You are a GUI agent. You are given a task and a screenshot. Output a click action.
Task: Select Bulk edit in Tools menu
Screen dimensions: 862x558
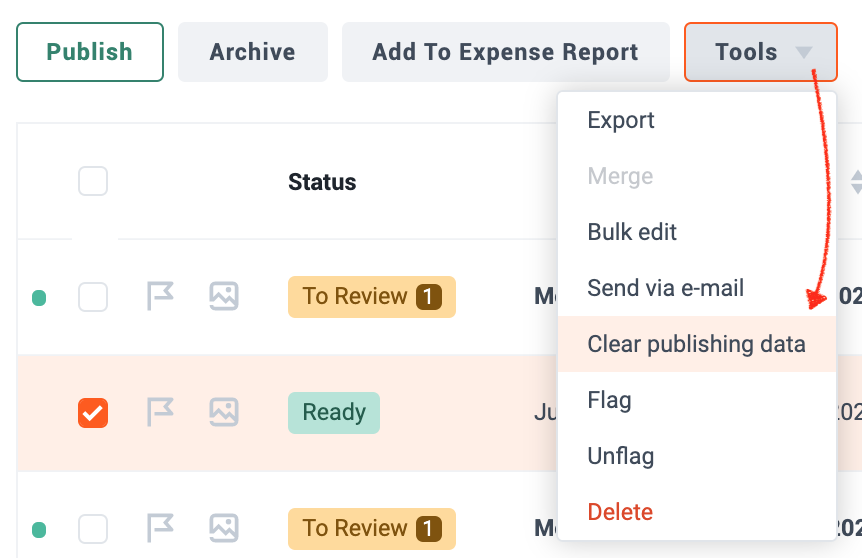click(697, 232)
